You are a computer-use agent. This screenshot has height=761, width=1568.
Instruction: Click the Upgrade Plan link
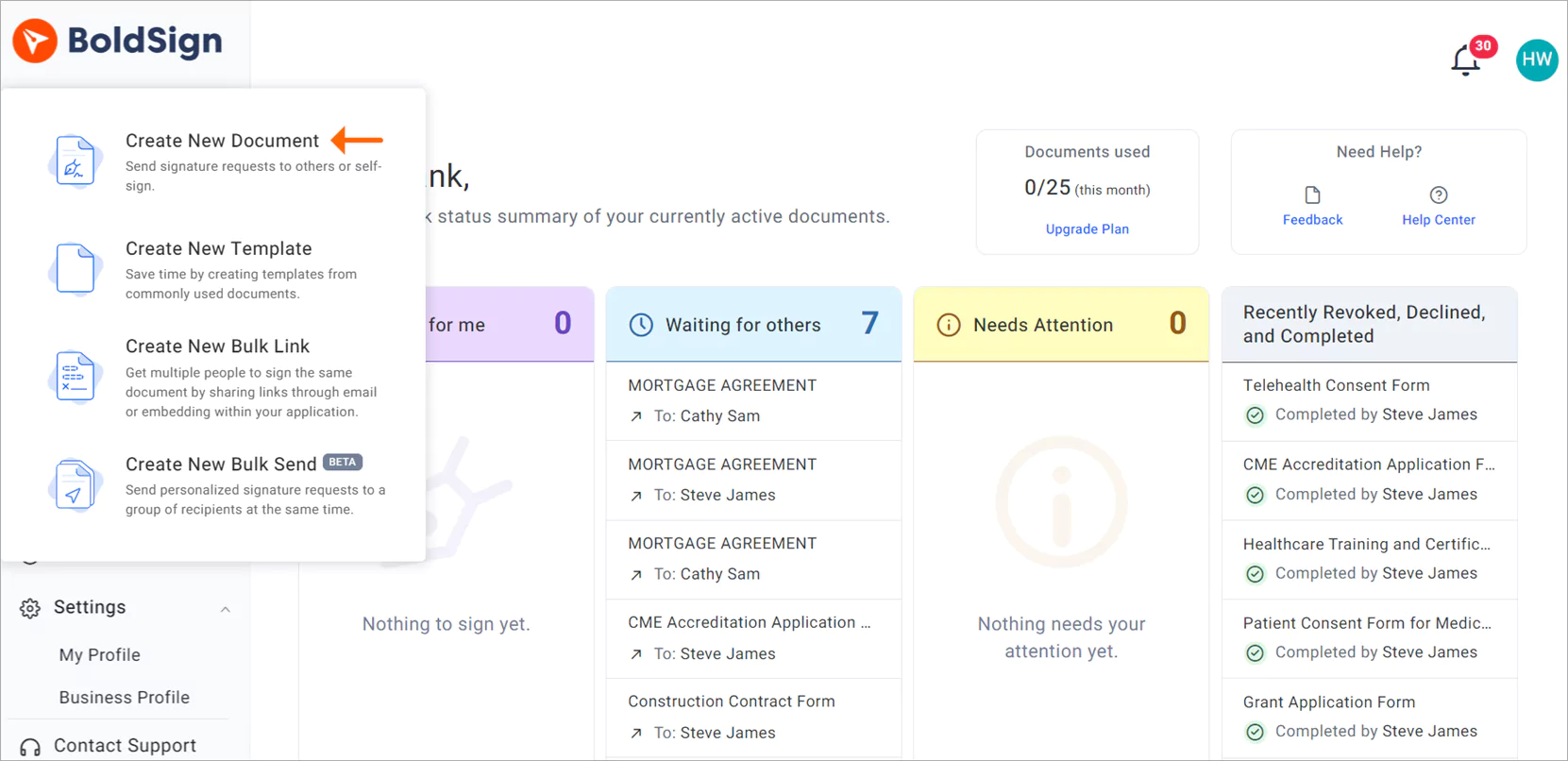coord(1087,228)
